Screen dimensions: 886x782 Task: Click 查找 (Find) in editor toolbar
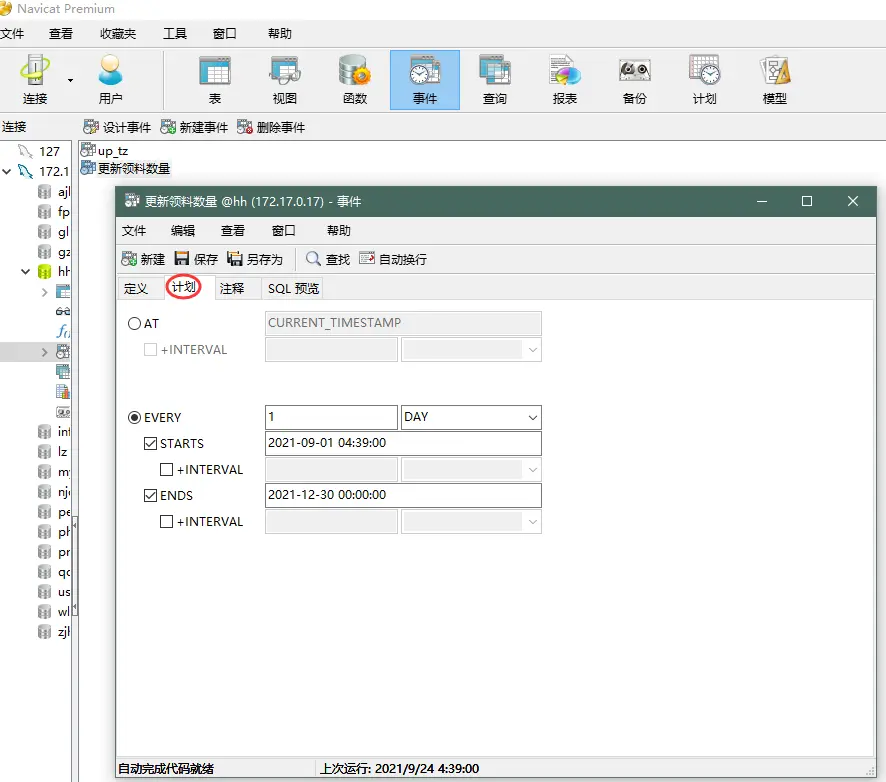328,259
